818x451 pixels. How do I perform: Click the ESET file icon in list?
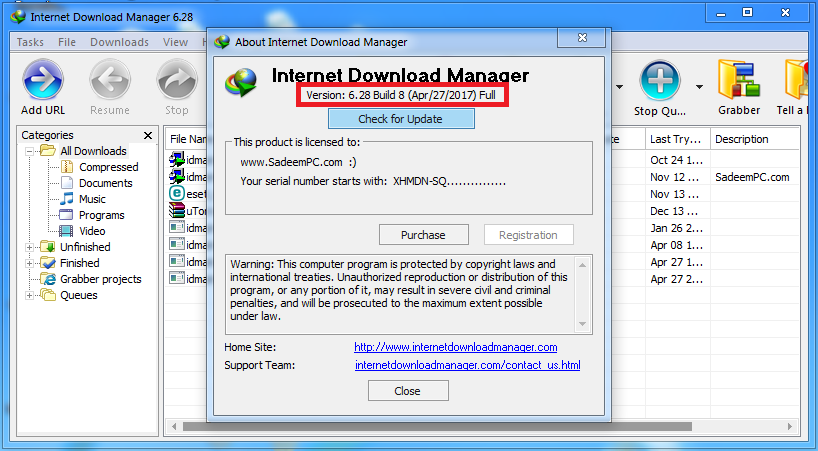[x=177, y=194]
